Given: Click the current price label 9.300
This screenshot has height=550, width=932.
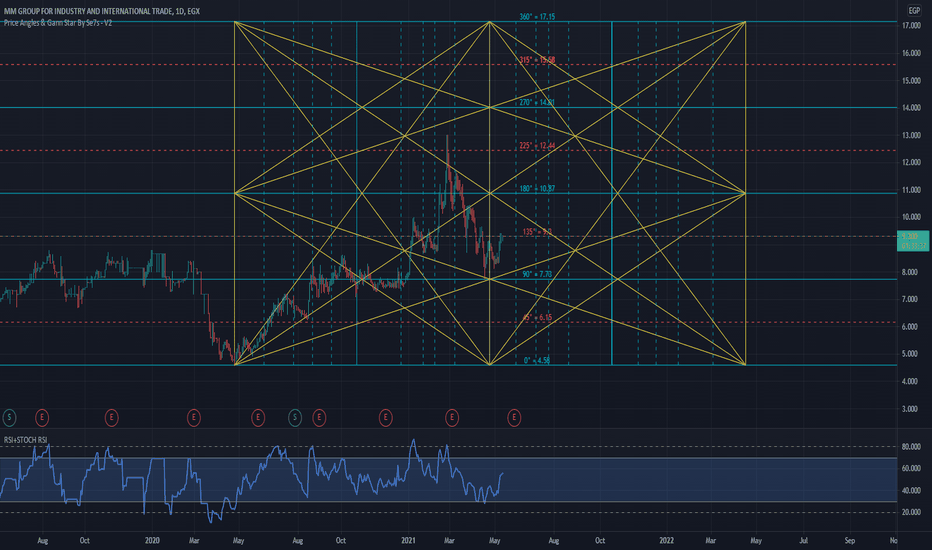Looking at the screenshot, I should [x=912, y=241].
